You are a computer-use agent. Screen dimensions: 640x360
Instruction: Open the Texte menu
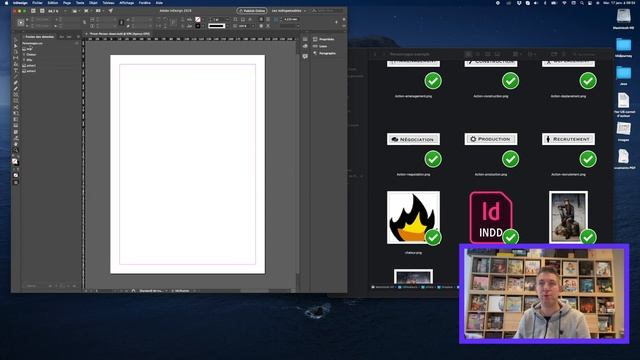pos(80,3)
